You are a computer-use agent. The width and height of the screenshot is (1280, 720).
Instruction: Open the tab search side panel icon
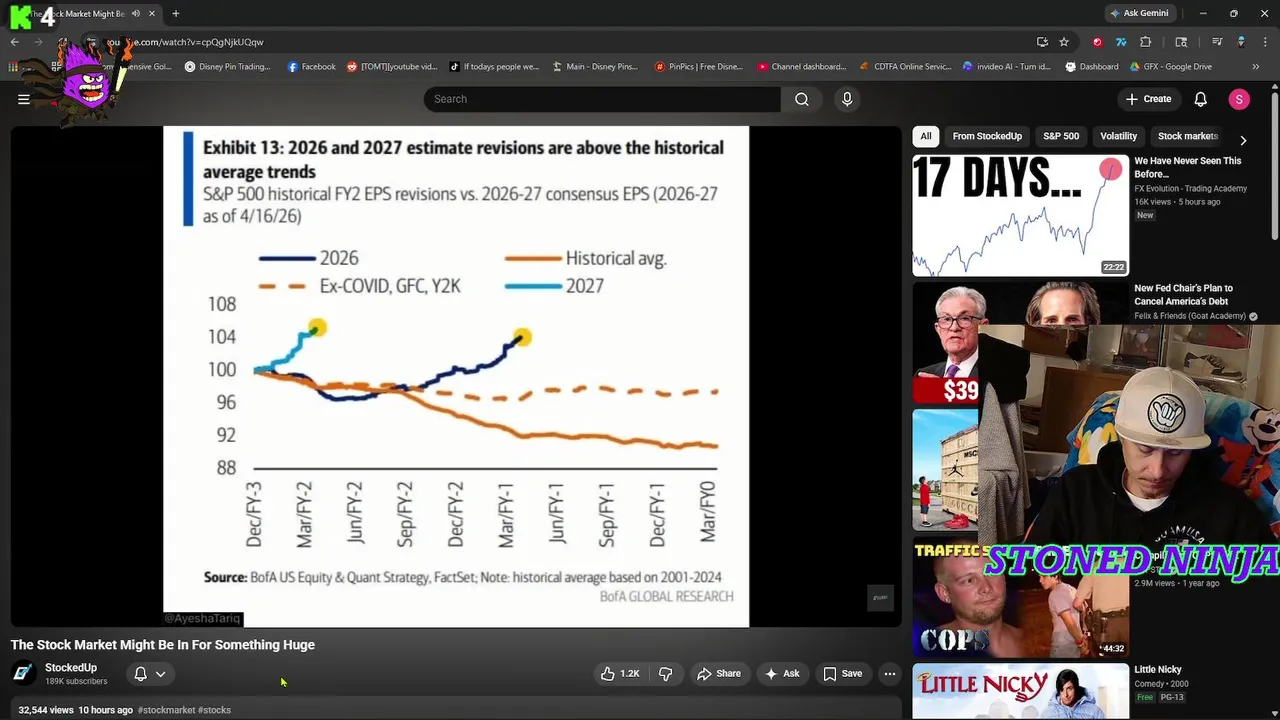coord(1181,42)
